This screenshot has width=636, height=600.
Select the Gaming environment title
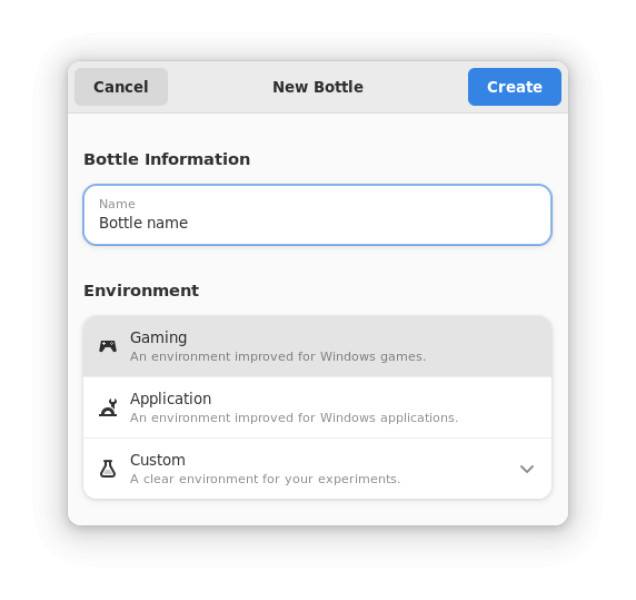click(x=158, y=338)
